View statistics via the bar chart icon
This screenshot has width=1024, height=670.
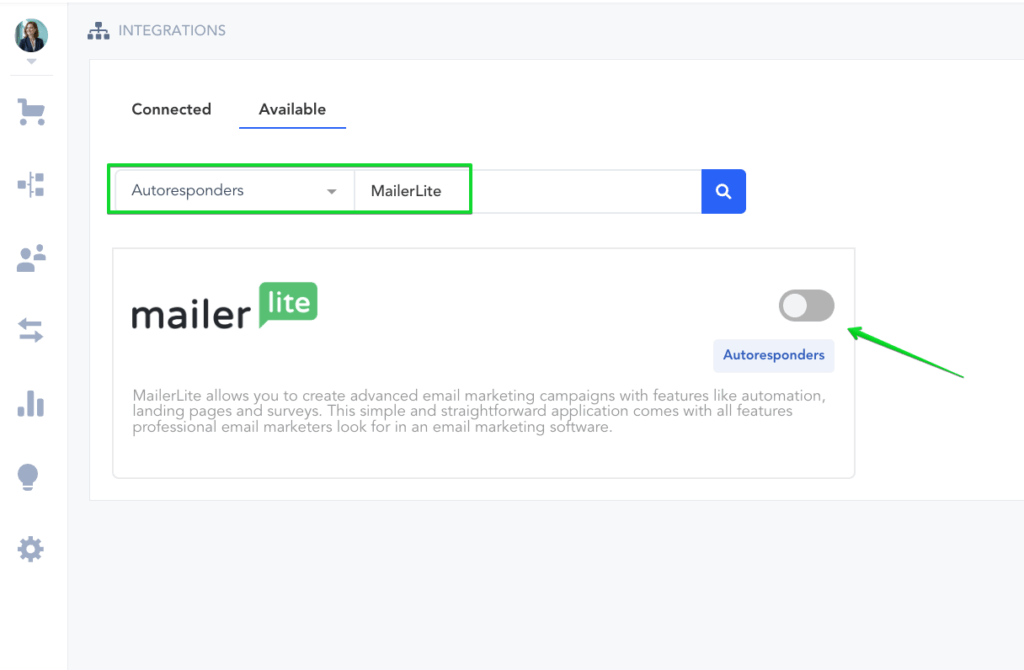[31, 403]
